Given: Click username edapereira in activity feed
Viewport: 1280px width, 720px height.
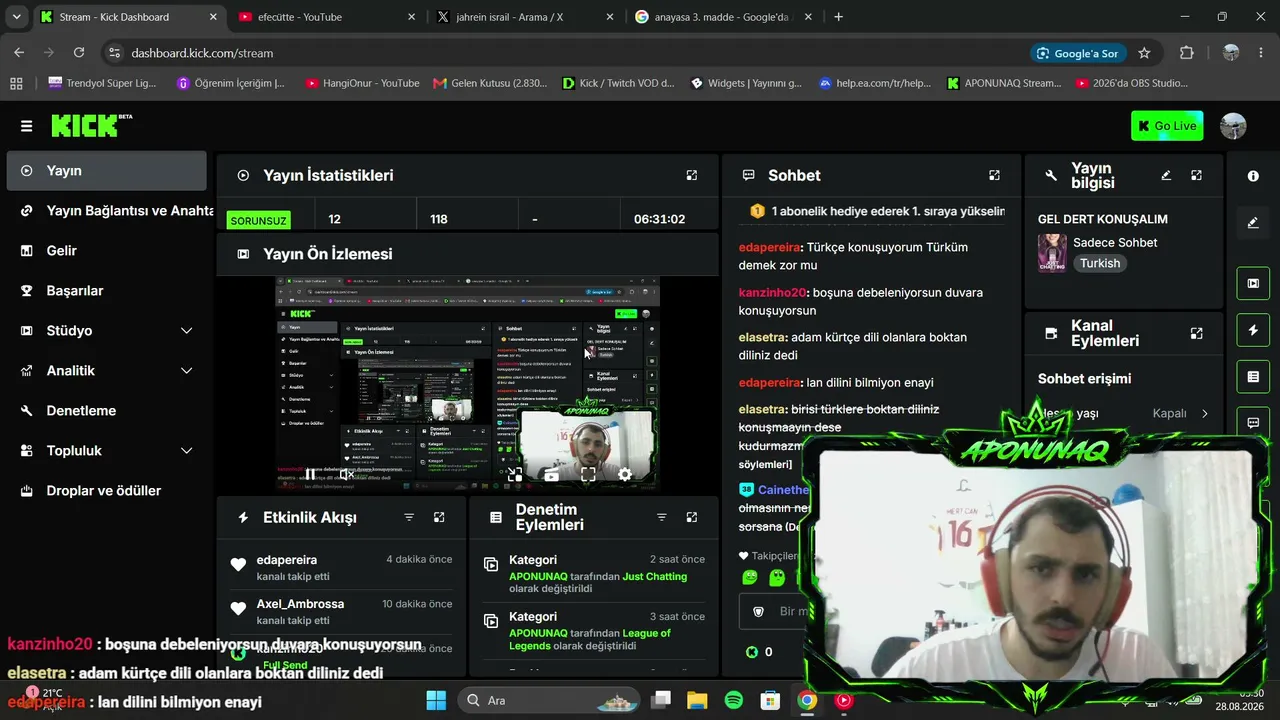Looking at the screenshot, I should click(x=287, y=560).
